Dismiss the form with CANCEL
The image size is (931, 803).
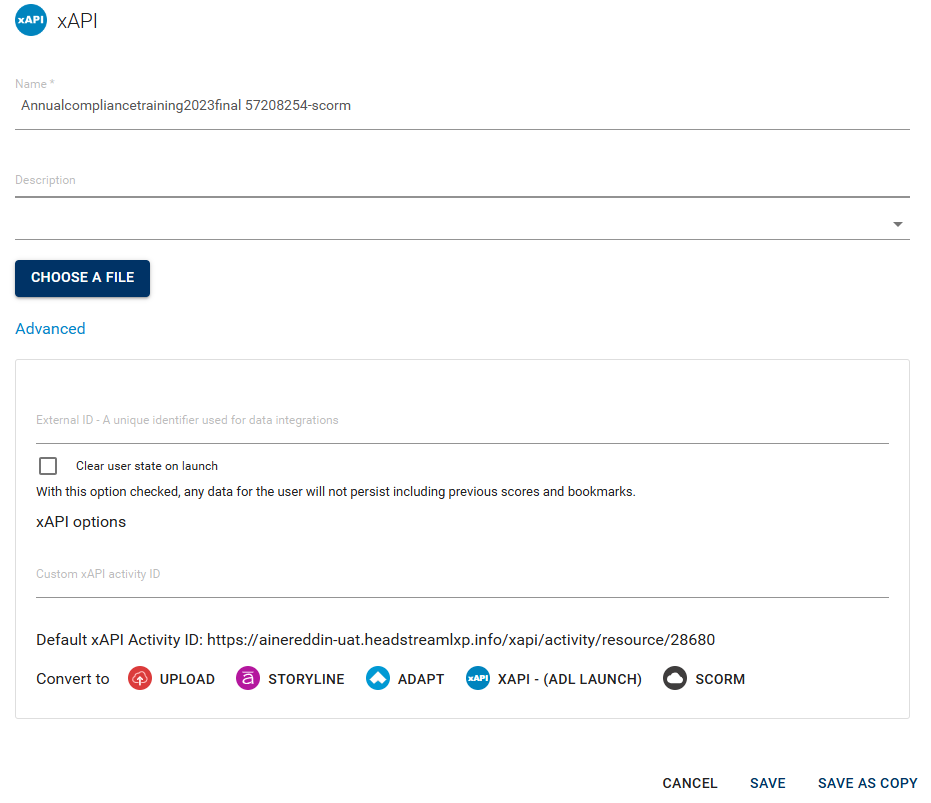(x=689, y=783)
